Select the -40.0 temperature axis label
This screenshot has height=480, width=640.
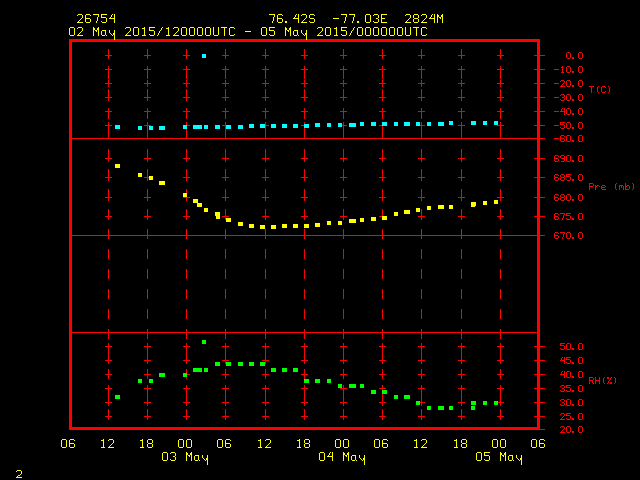(568, 111)
